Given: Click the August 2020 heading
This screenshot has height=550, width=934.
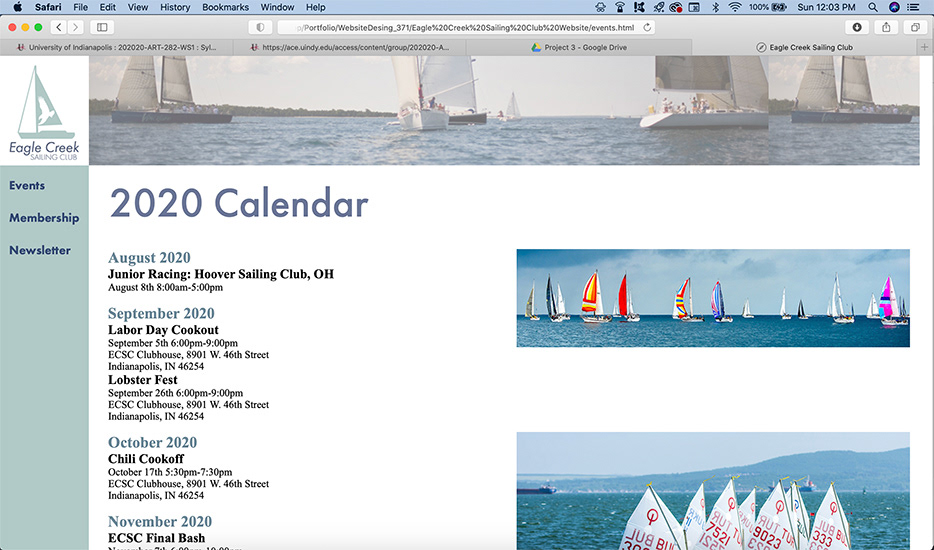Looking at the screenshot, I should [149, 257].
